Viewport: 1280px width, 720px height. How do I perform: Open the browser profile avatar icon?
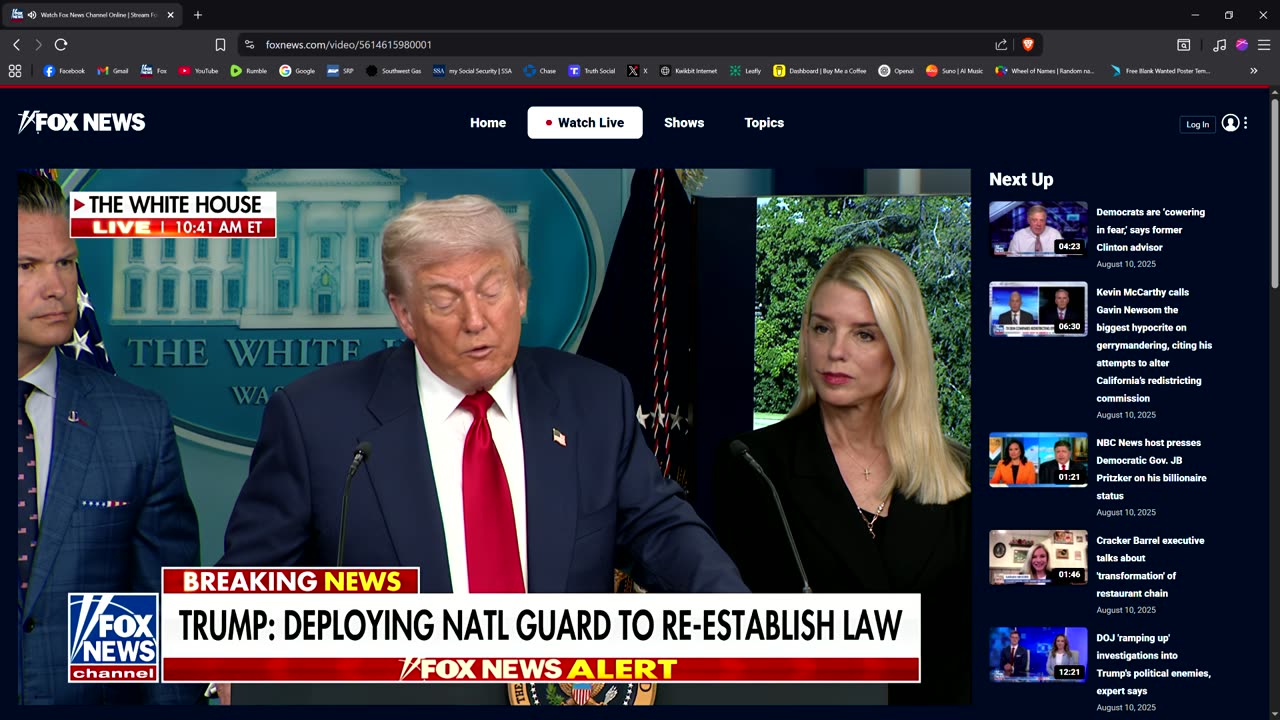point(1242,45)
